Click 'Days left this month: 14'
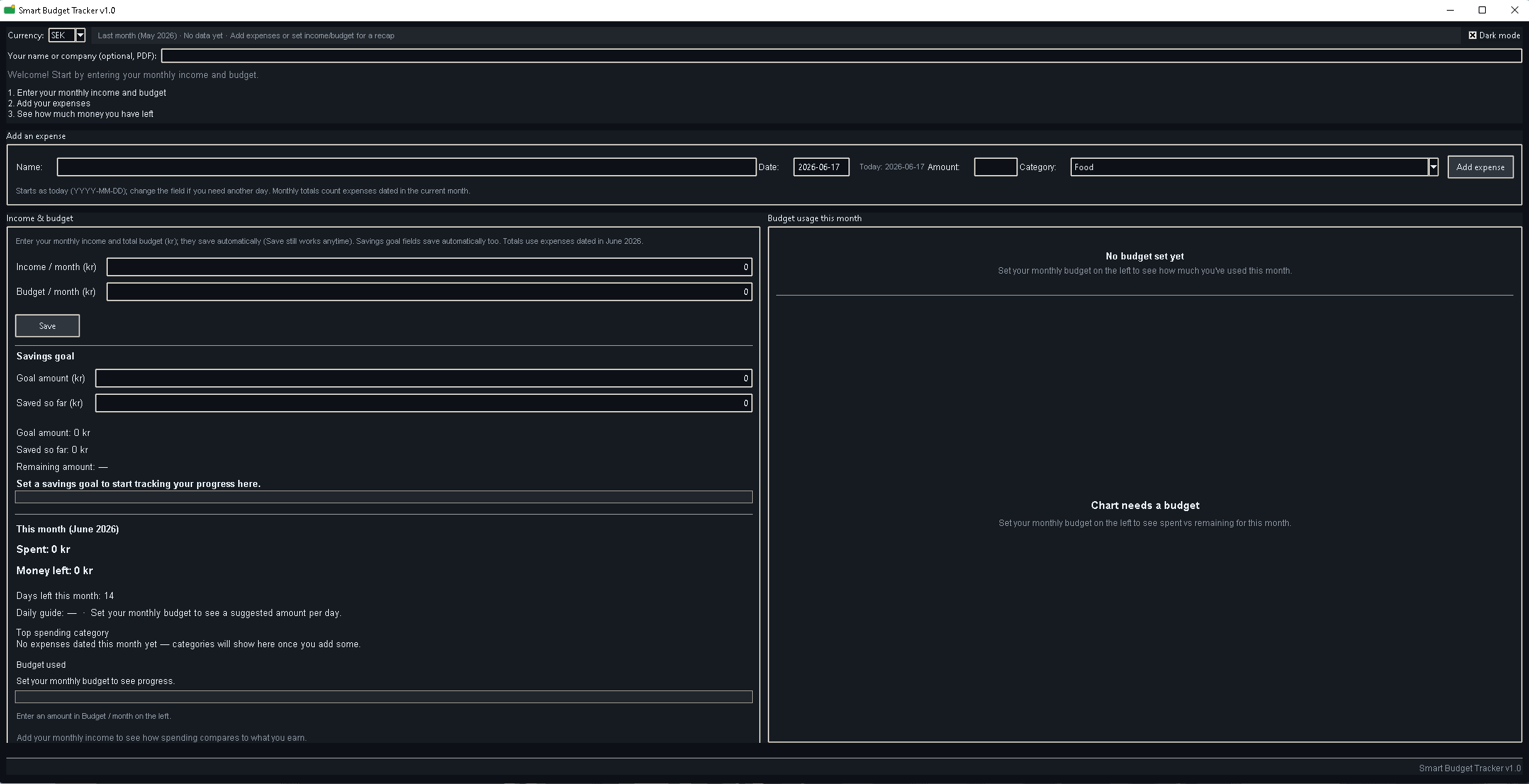 click(x=65, y=596)
